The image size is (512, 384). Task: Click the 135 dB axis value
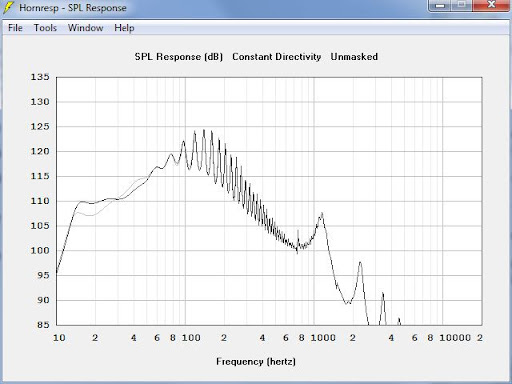tap(40, 77)
